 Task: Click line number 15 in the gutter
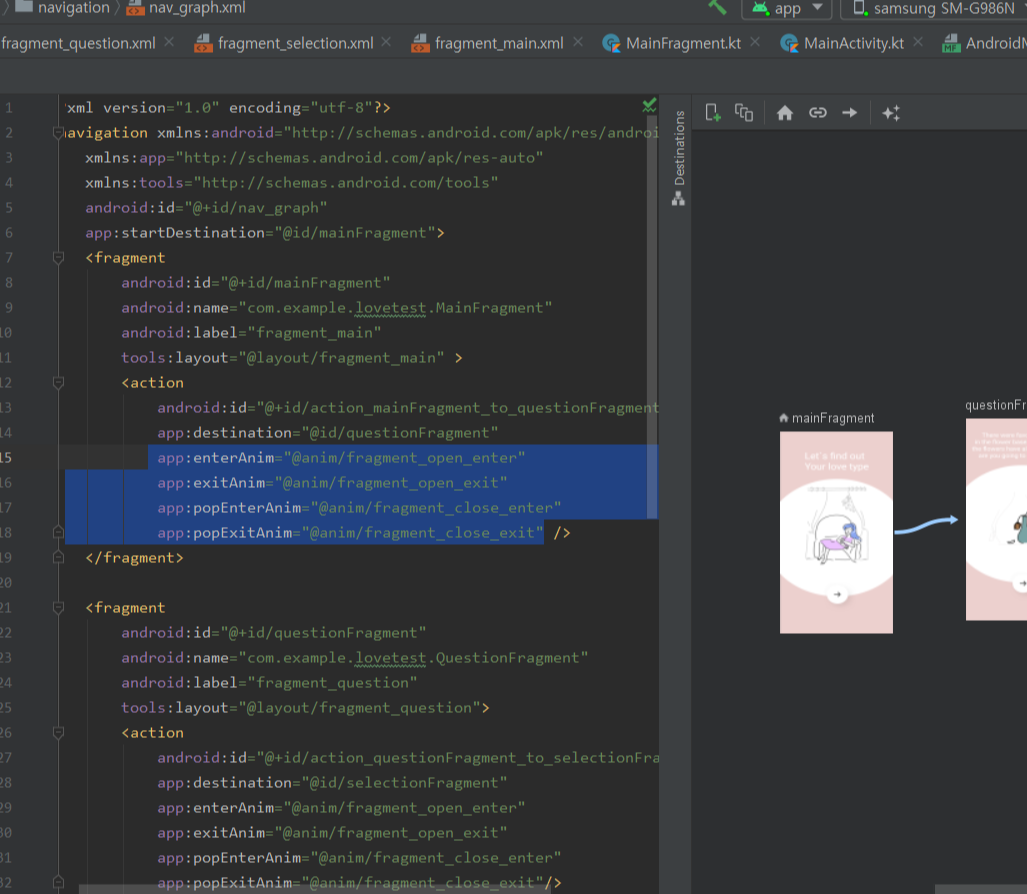point(6,457)
